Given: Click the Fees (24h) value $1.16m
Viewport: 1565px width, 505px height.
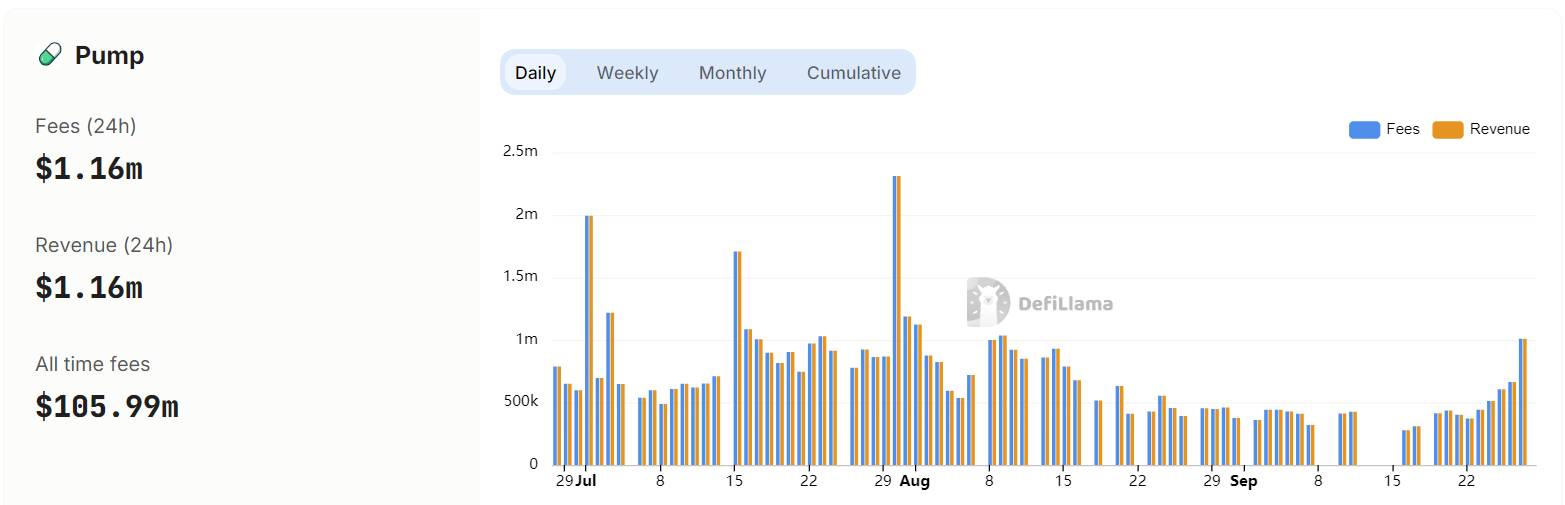Looking at the screenshot, I should coord(89,169).
